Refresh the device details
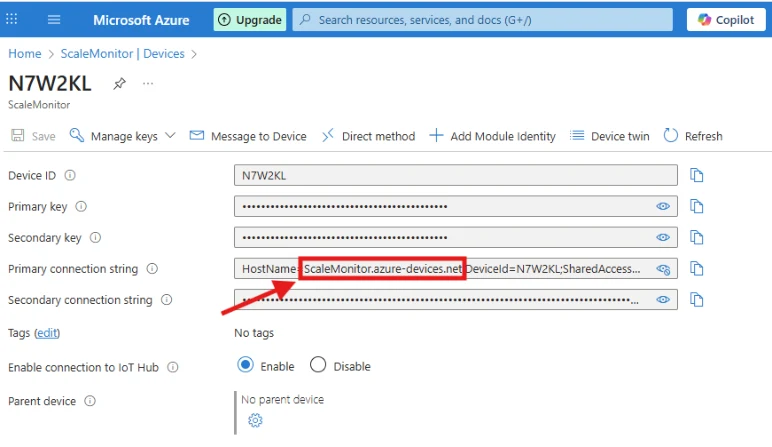Screen dimensions: 772x447 (693, 136)
